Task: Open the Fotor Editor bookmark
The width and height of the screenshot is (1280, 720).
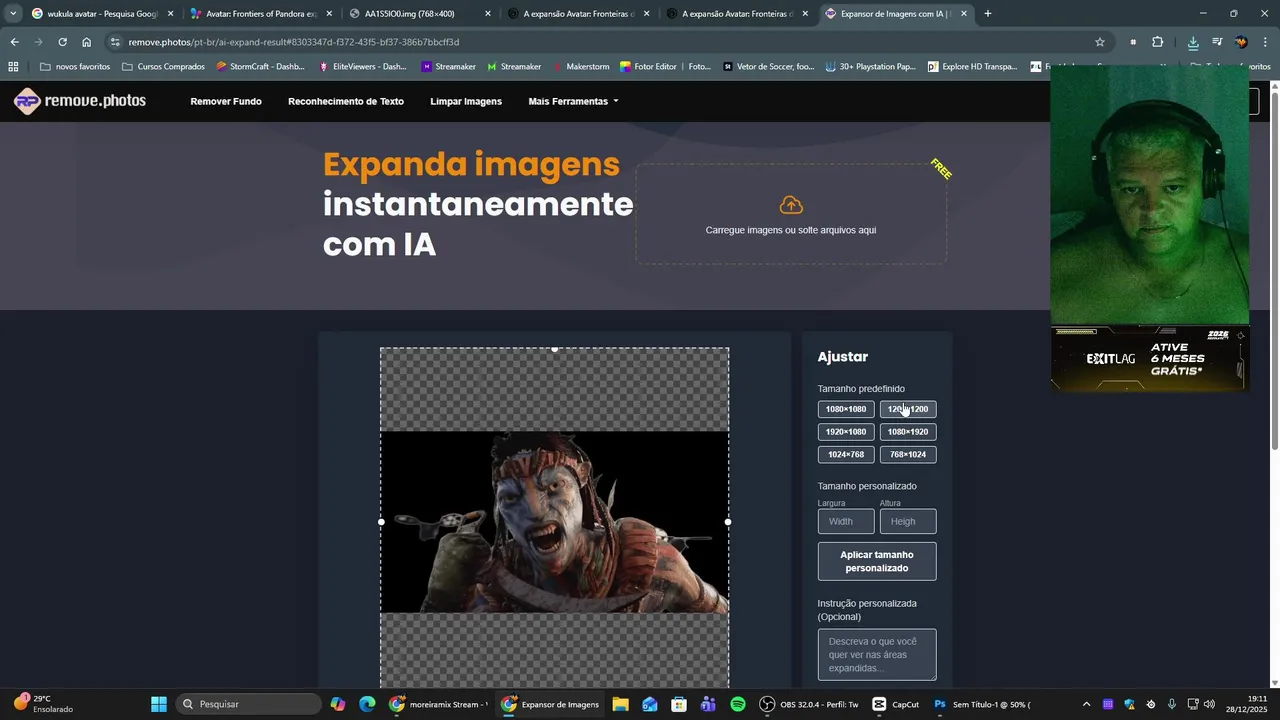Action: (665, 67)
